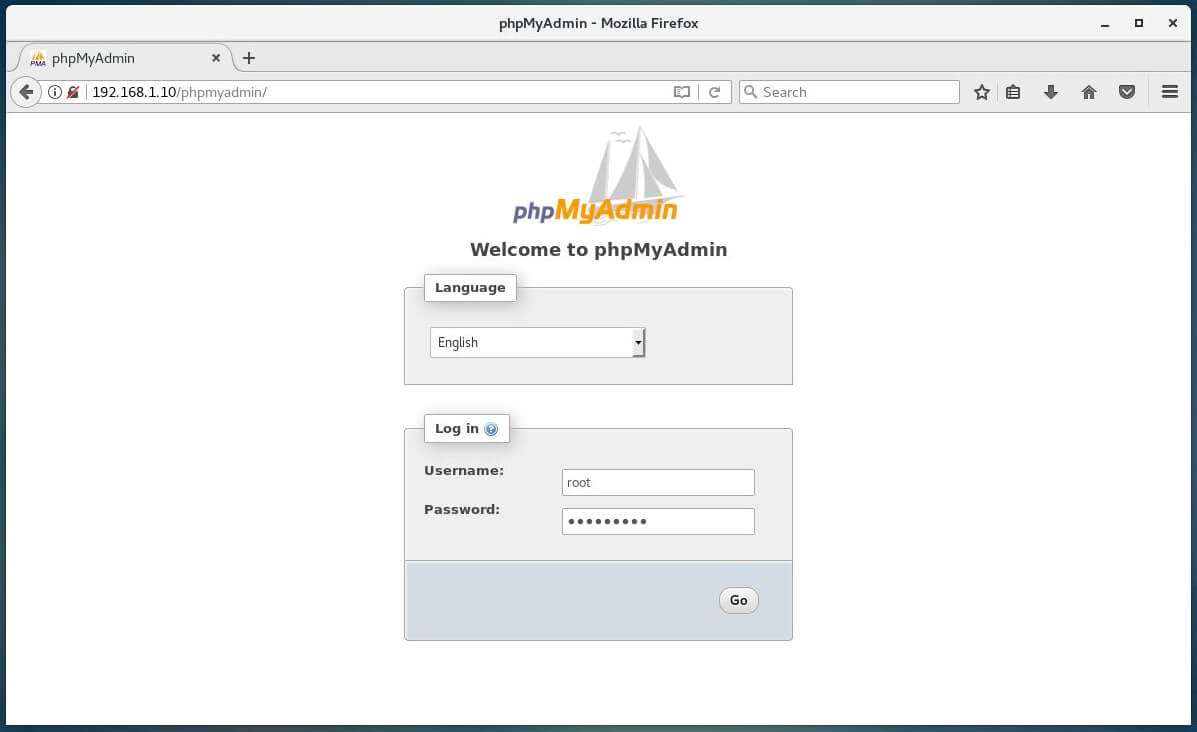This screenshot has height=732, width=1197.
Task: Bookmark this page with the star icon
Action: (x=982, y=92)
